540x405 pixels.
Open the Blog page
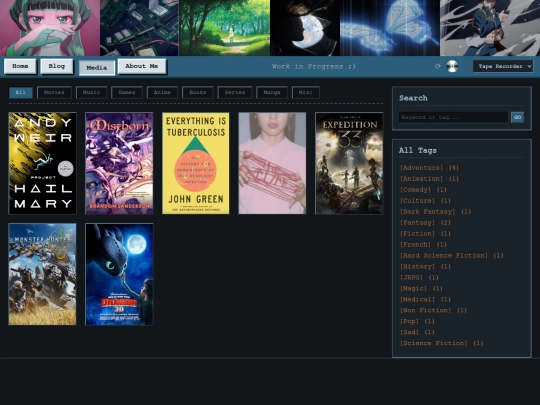56,66
